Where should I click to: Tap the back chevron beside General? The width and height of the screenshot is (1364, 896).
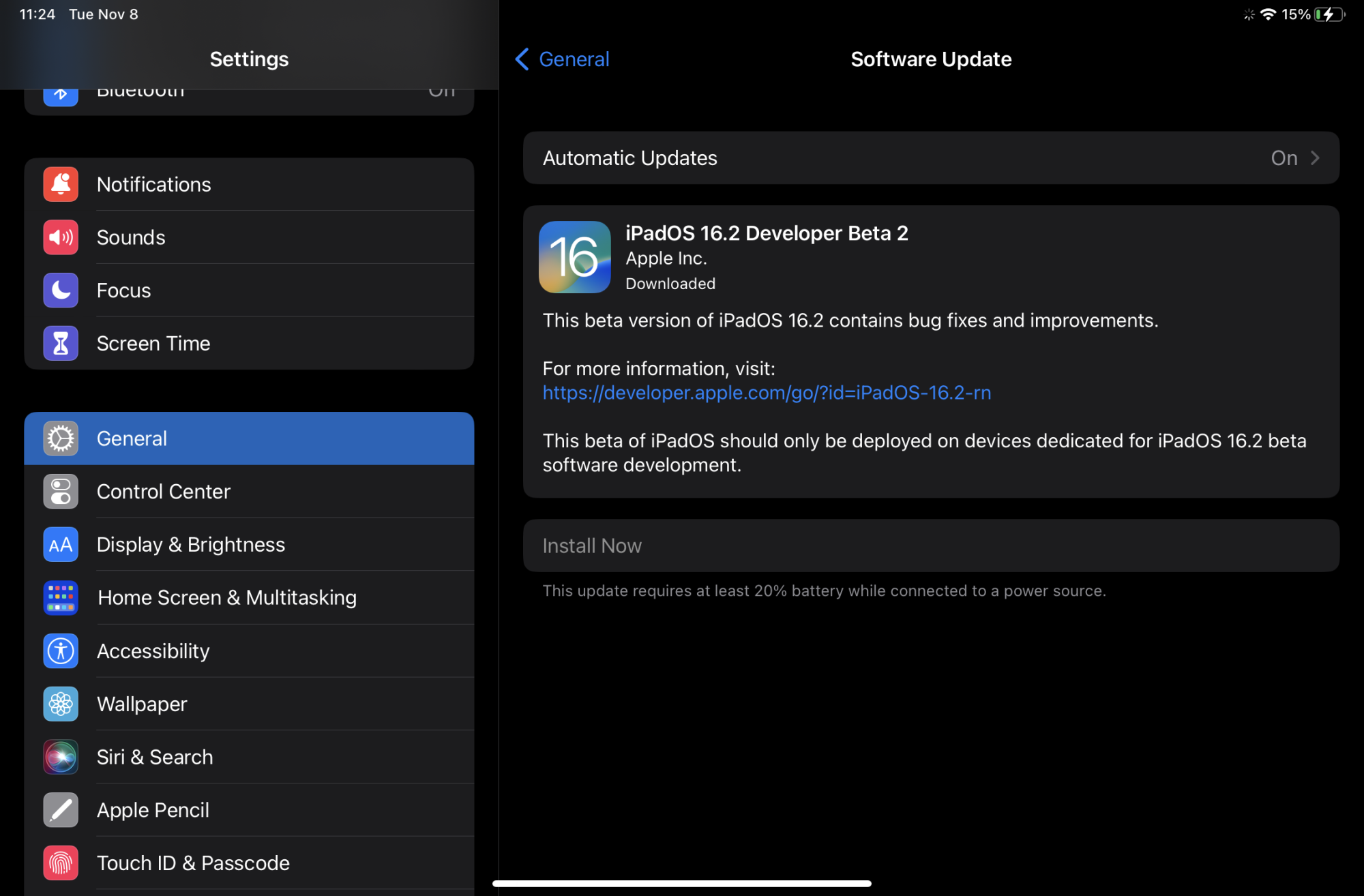click(x=522, y=59)
